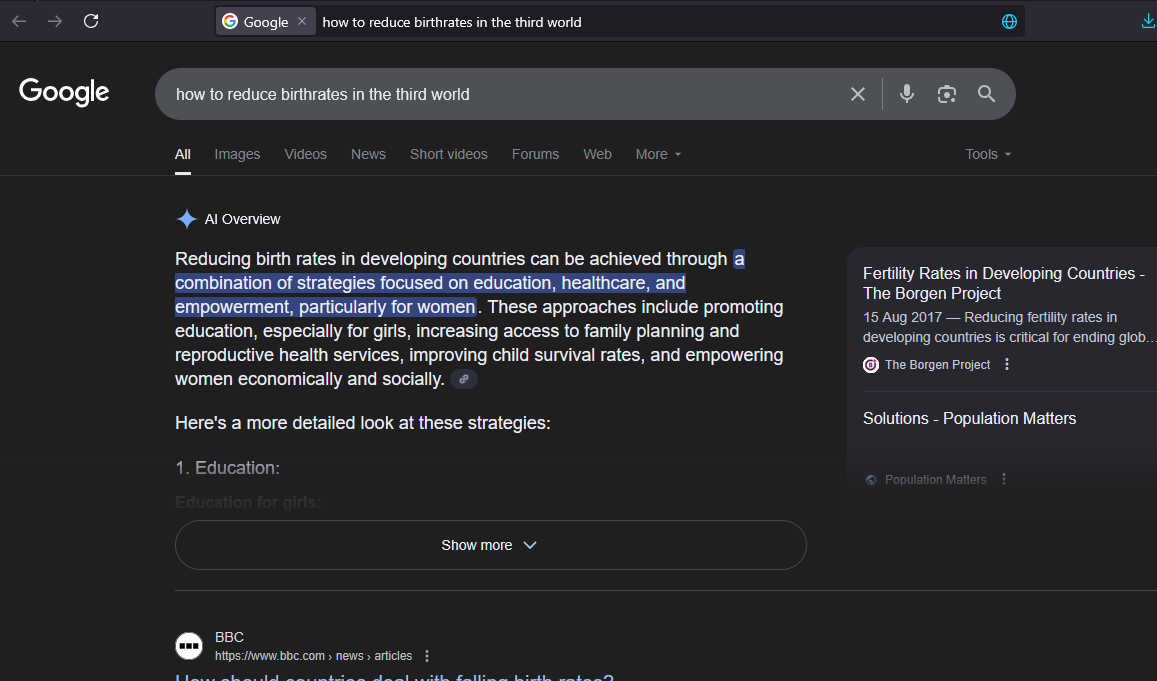Open the source link chip after overview paragraph
Image resolution: width=1157 pixels, height=681 pixels.
click(463, 379)
